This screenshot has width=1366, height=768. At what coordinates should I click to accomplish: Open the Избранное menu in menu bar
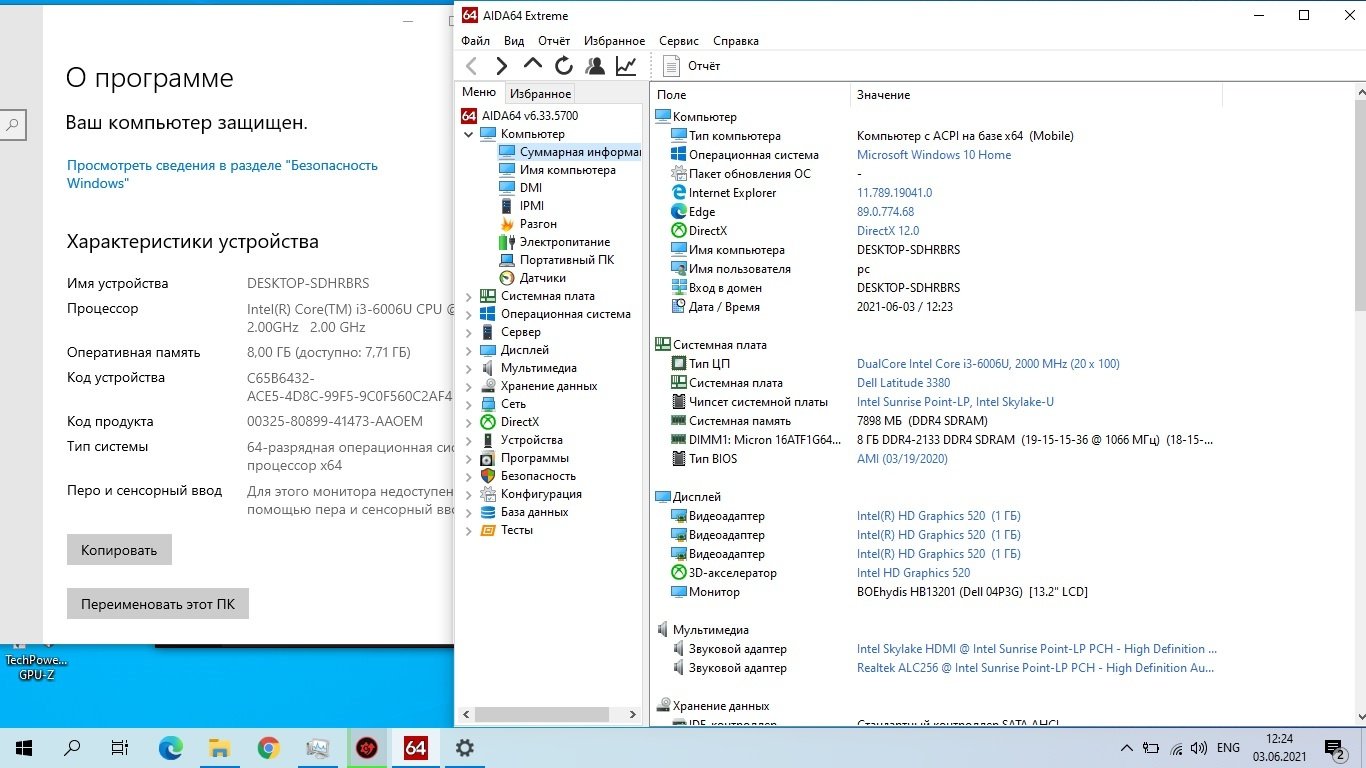coord(615,41)
